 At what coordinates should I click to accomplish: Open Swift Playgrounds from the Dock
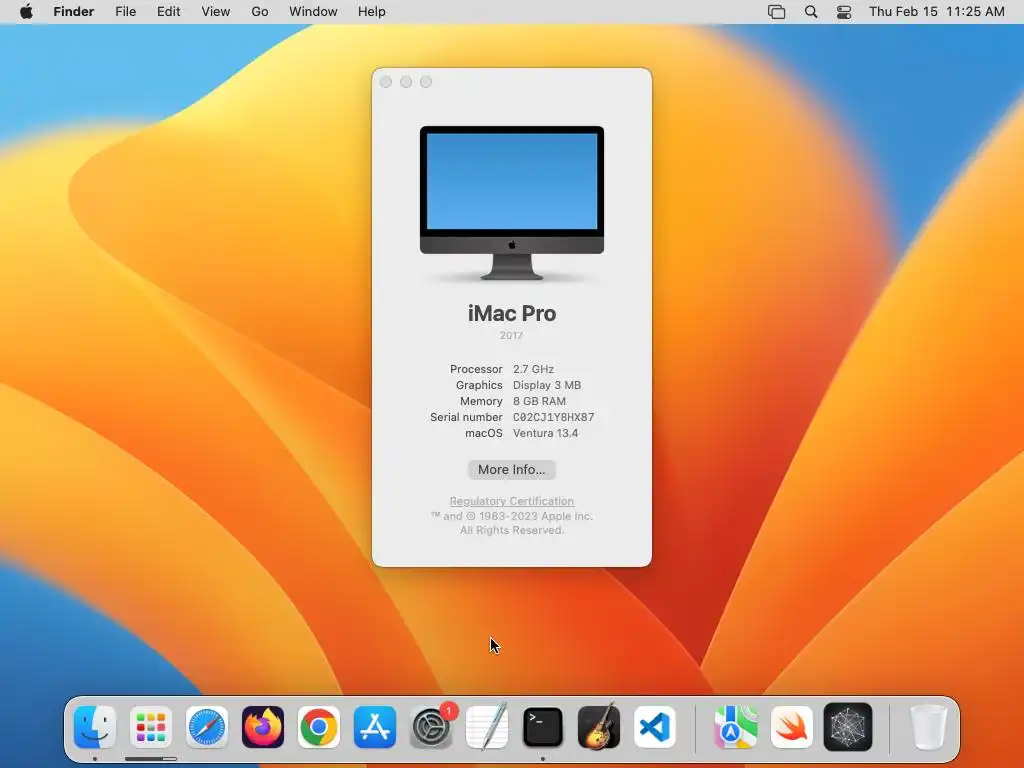(792, 727)
